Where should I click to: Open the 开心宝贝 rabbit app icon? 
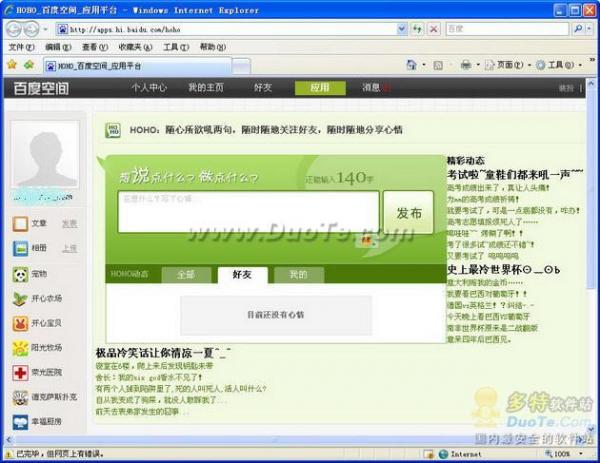20,324
